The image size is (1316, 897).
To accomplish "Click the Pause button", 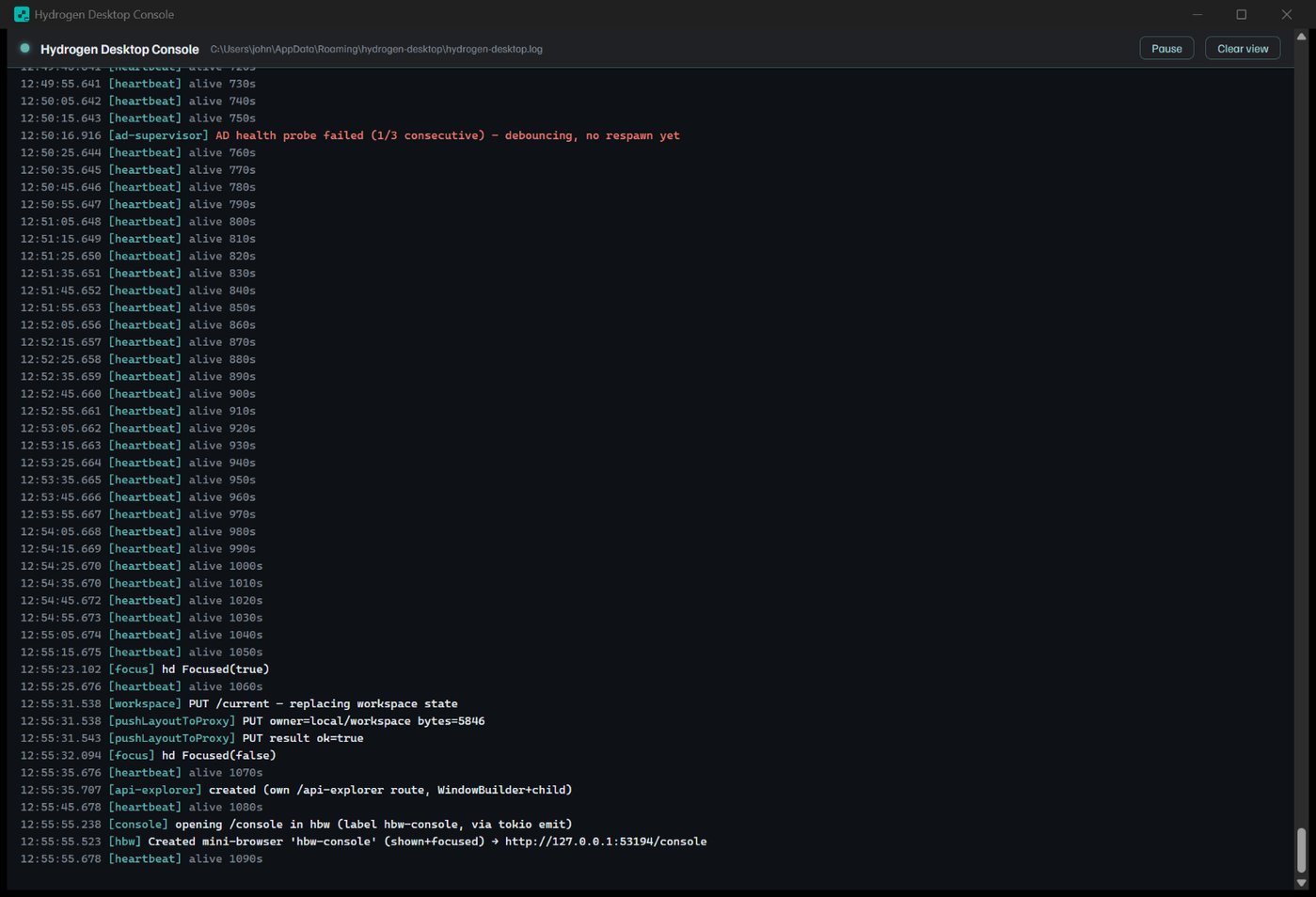I will [1166, 49].
